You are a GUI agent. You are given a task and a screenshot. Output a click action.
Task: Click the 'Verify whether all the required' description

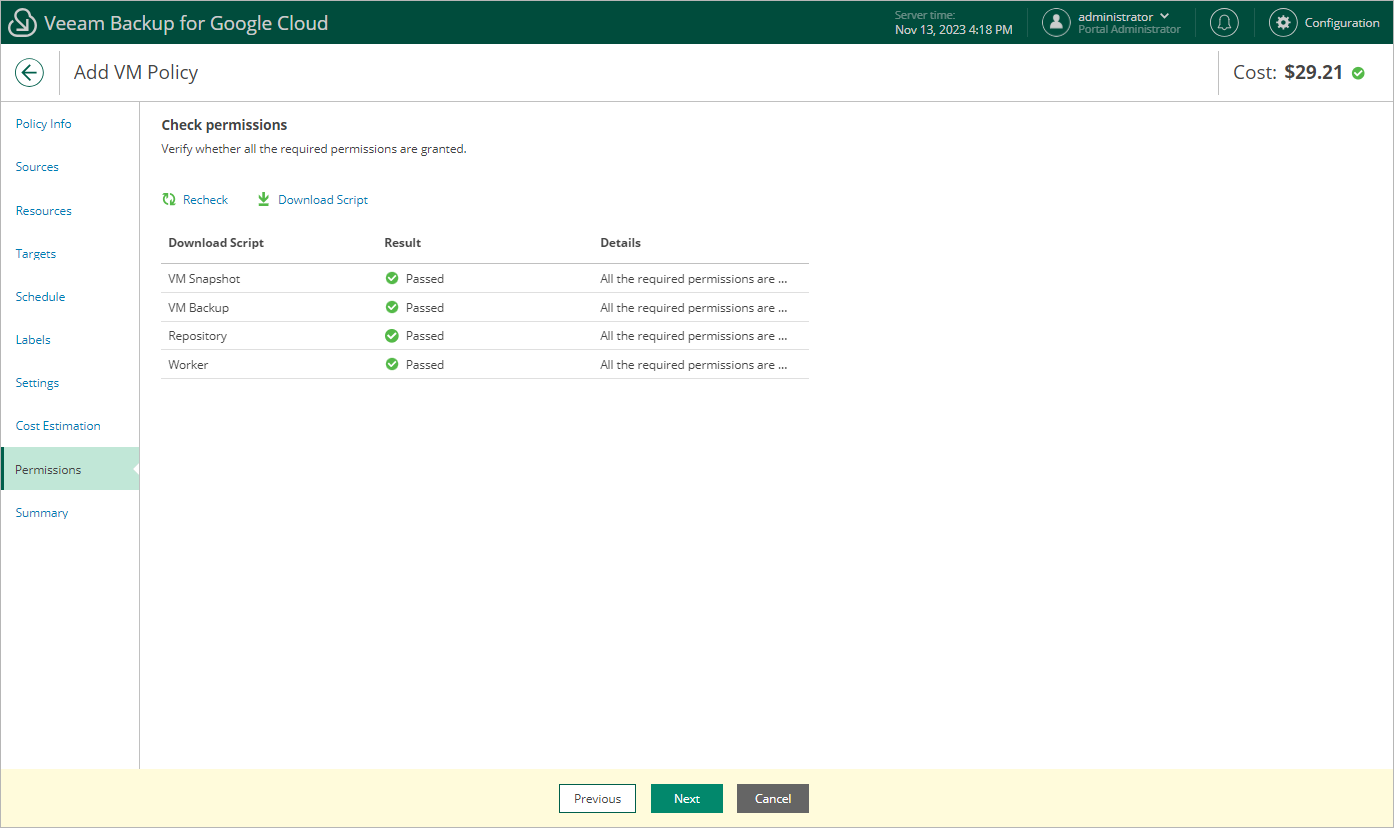click(314, 149)
